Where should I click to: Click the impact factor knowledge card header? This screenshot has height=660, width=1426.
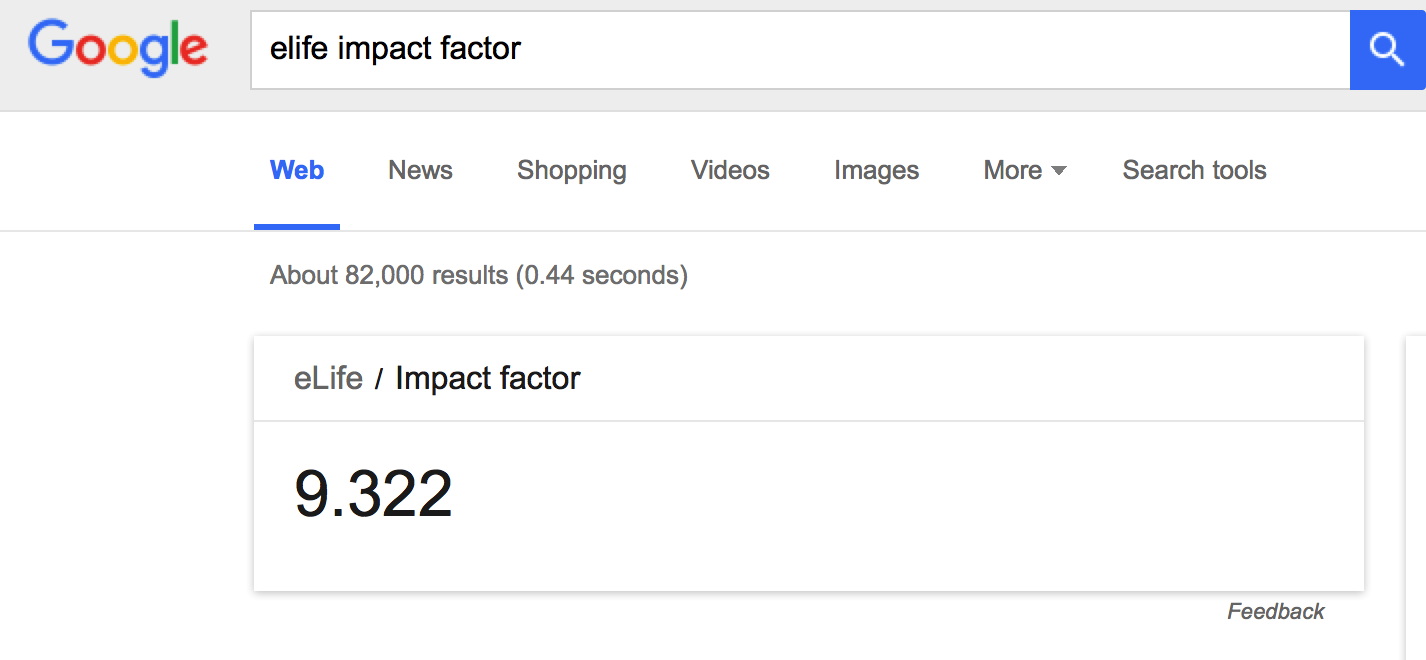pyautogui.click(x=808, y=378)
